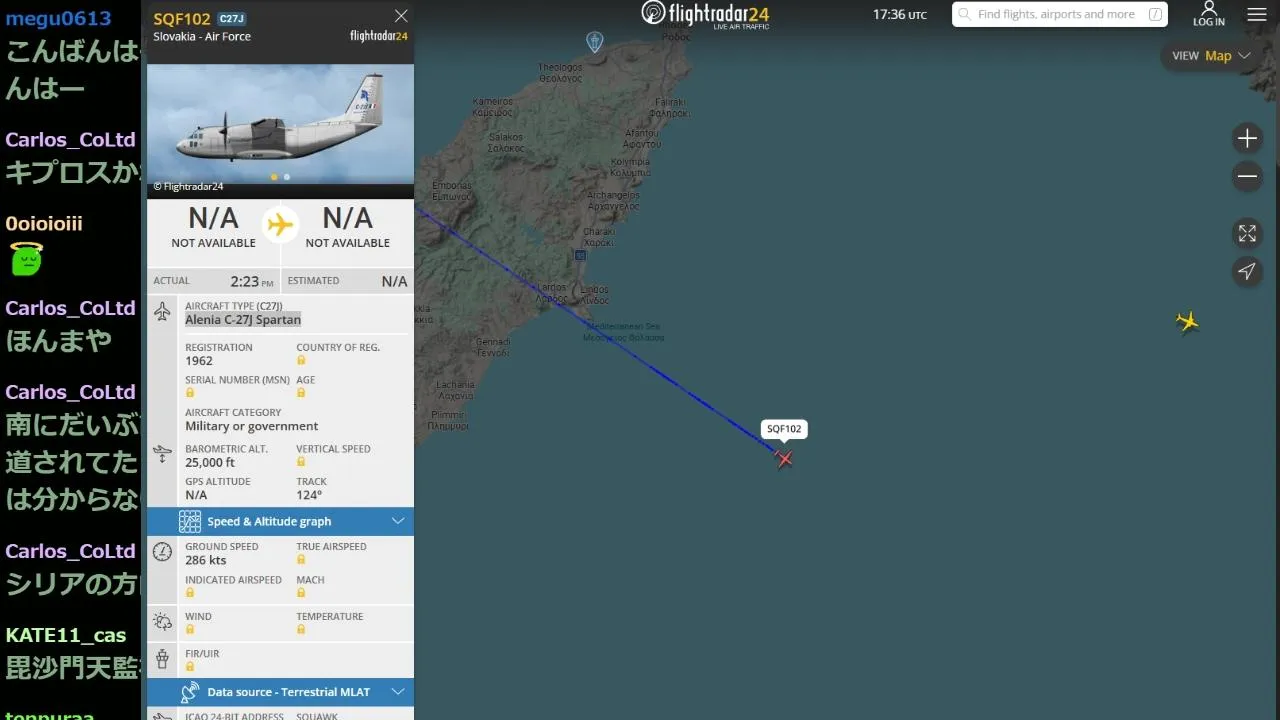This screenshot has height=720, width=1280.
Task: Click the Flightradar24 logo at top
Action: [705, 14]
